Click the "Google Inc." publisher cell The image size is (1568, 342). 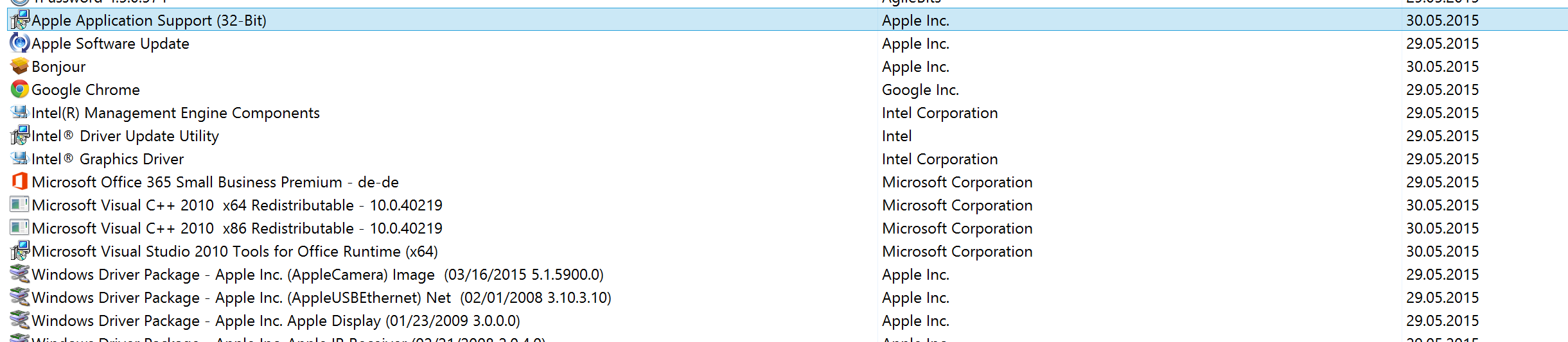(921, 90)
